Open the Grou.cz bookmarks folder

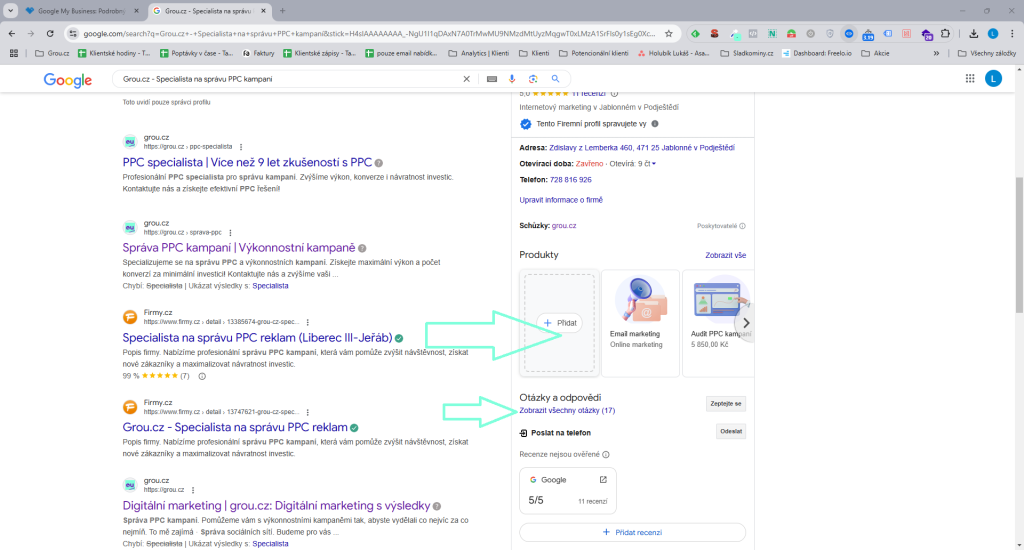52,54
